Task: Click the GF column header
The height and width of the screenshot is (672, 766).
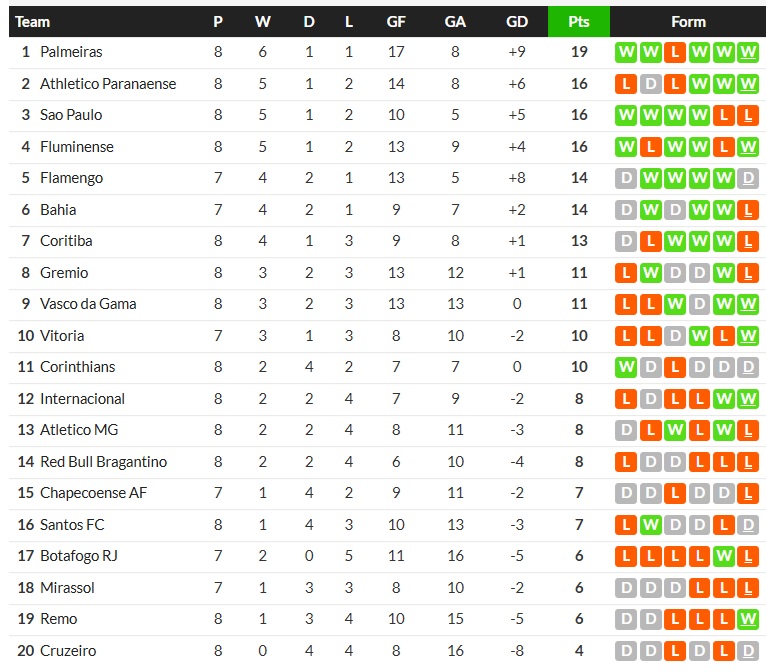Action: coord(396,21)
